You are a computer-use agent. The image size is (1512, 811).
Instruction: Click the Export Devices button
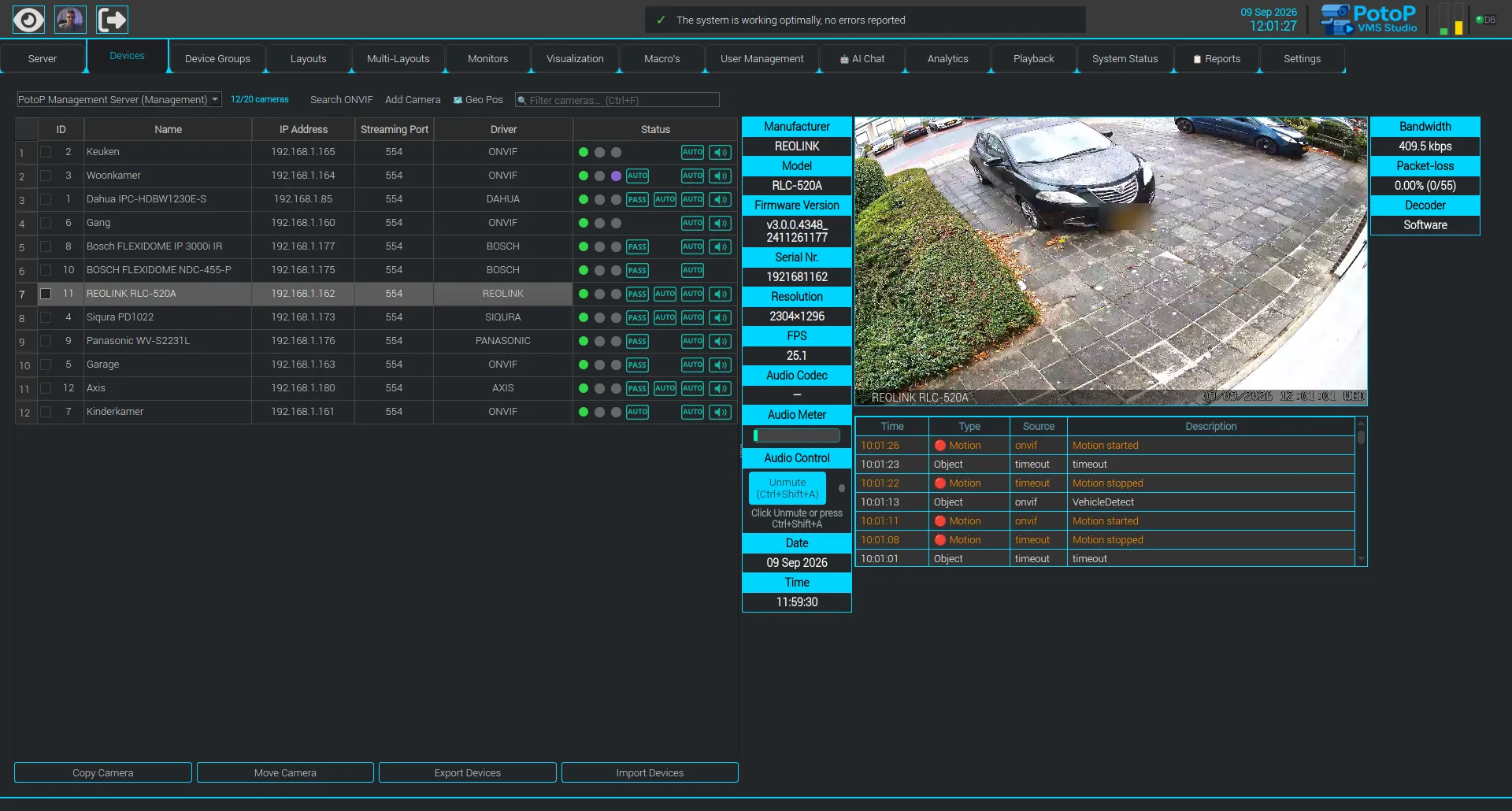[x=468, y=772]
